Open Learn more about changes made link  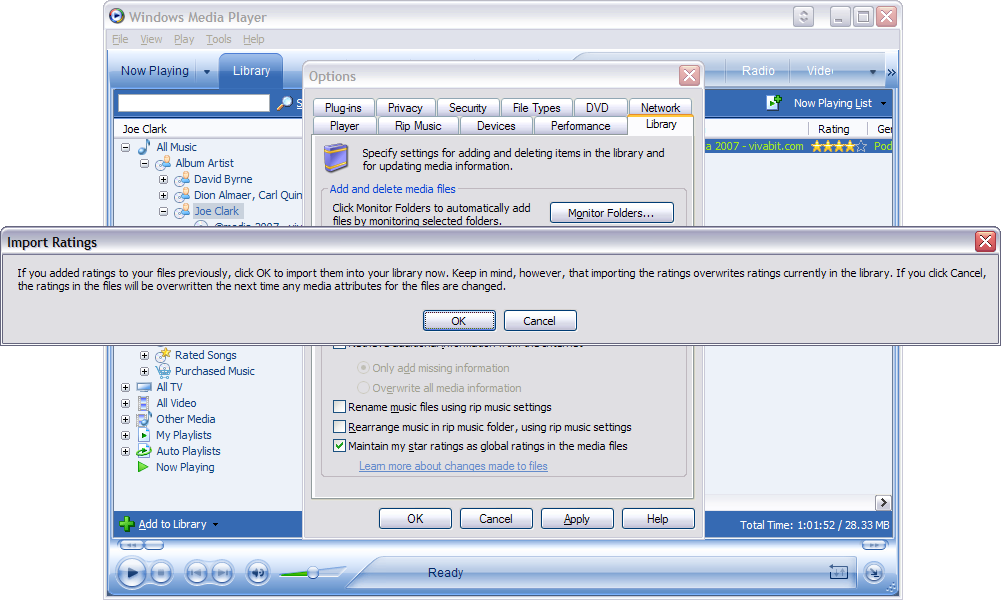pos(453,466)
